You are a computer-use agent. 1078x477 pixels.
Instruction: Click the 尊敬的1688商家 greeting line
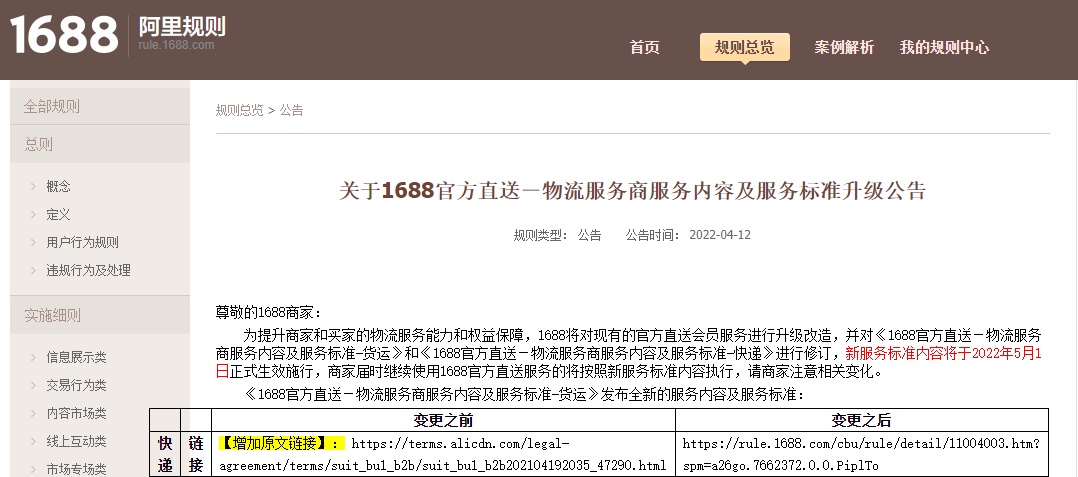tap(268, 313)
